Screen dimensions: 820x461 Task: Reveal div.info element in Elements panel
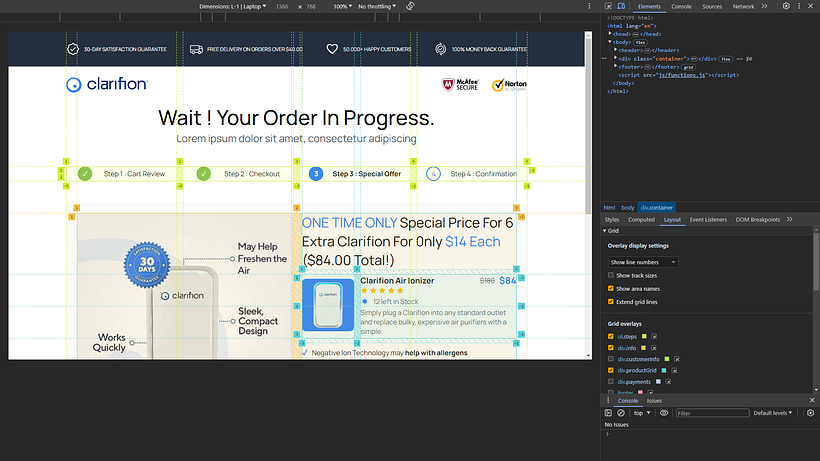[654, 348]
